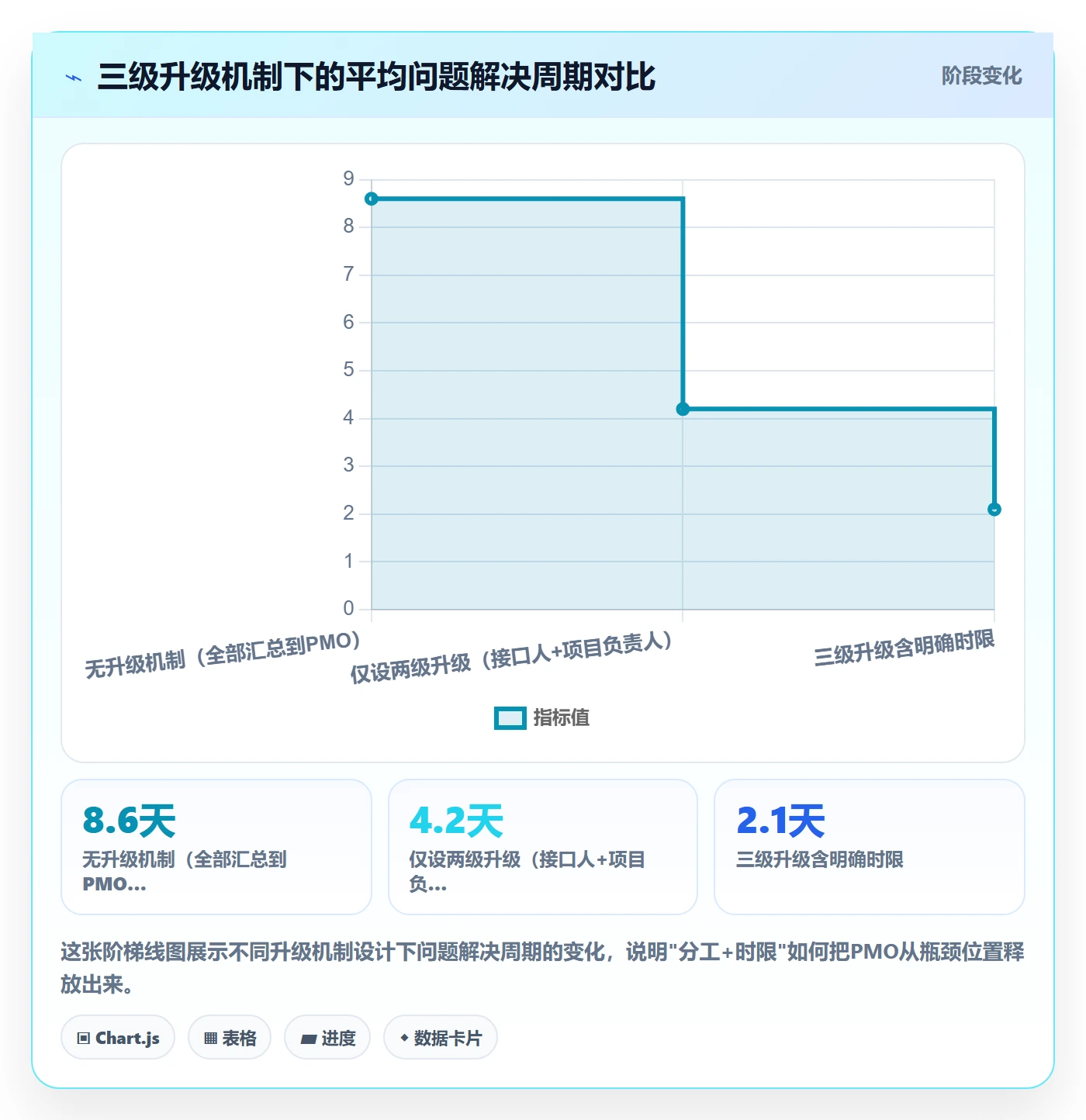Click the 指标值 legend label

pyautogui.click(x=561, y=718)
